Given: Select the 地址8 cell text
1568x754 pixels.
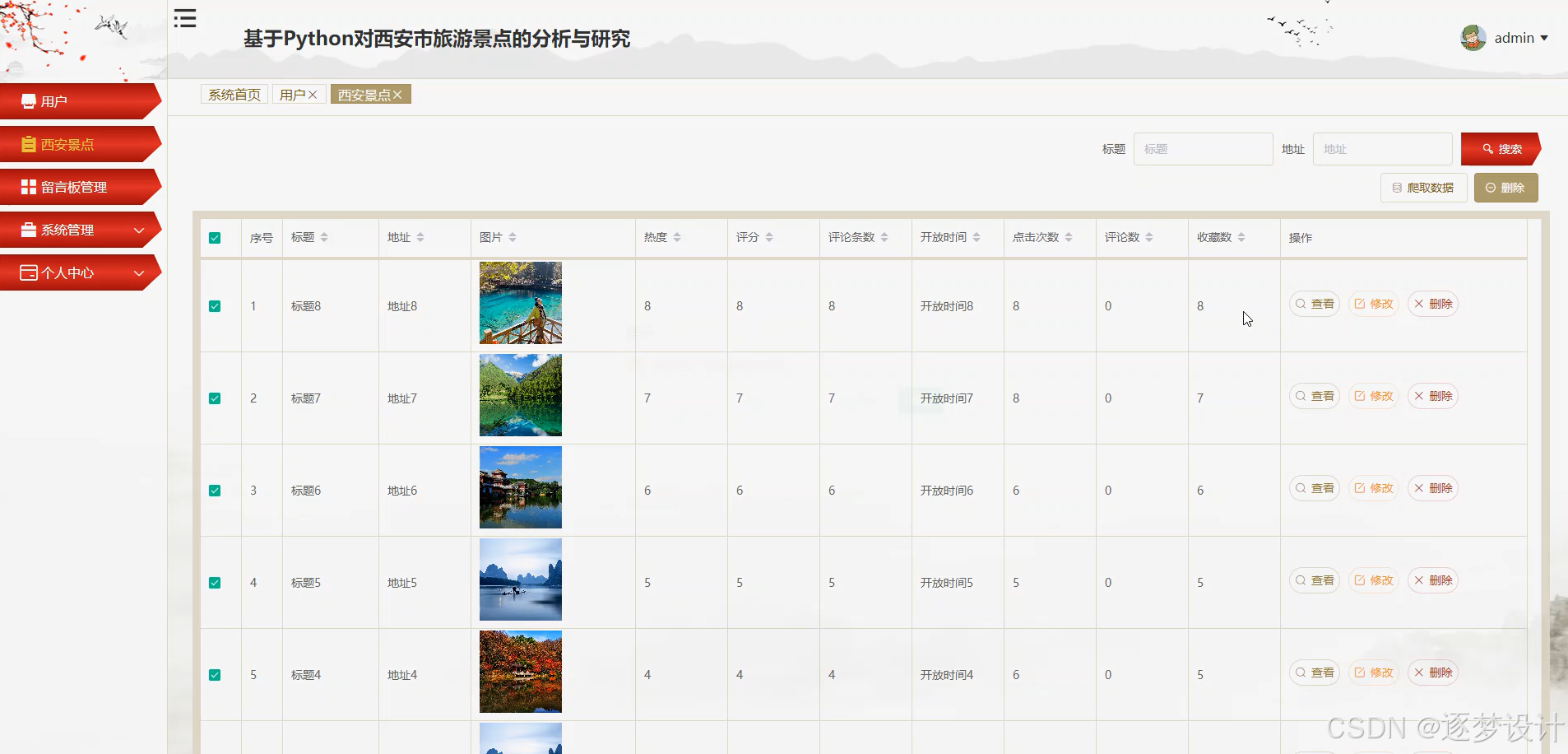Looking at the screenshot, I should coord(402,306).
